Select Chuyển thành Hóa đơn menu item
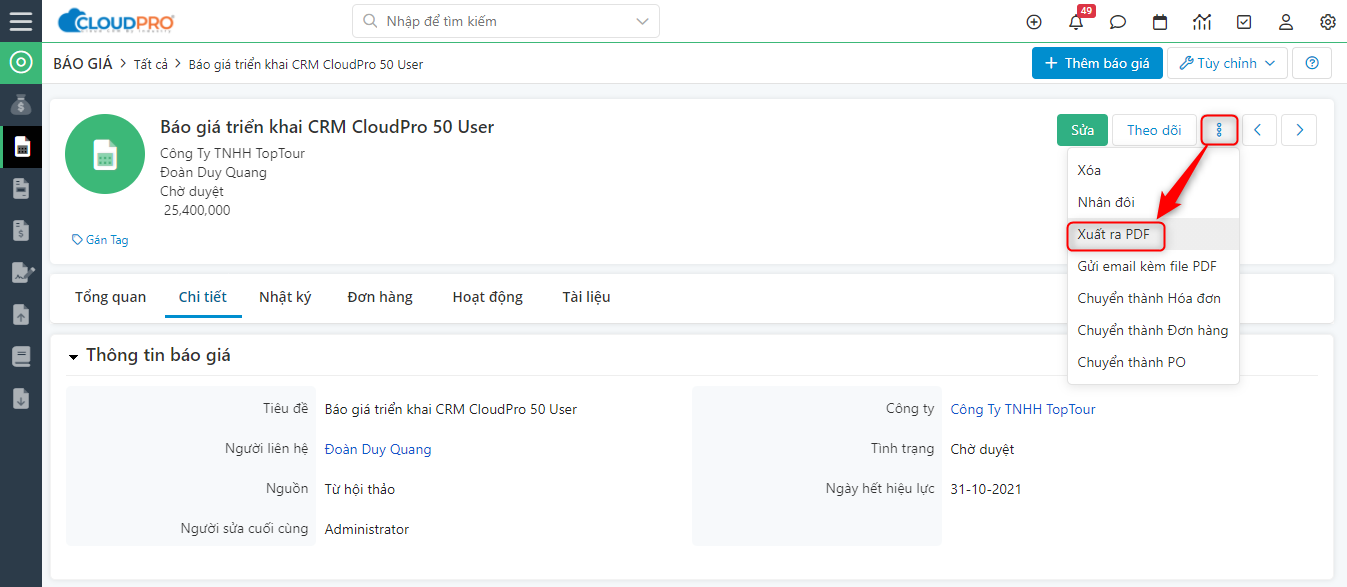Viewport: 1347px width, 587px height. click(1153, 298)
